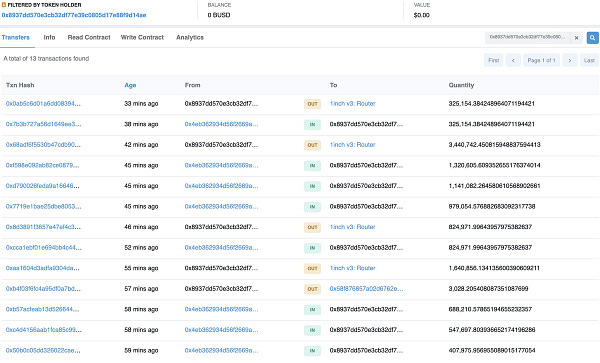Click 1inch v3: Router in 33 mins row
The width and height of the screenshot is (600, 363).
[352, 104]
